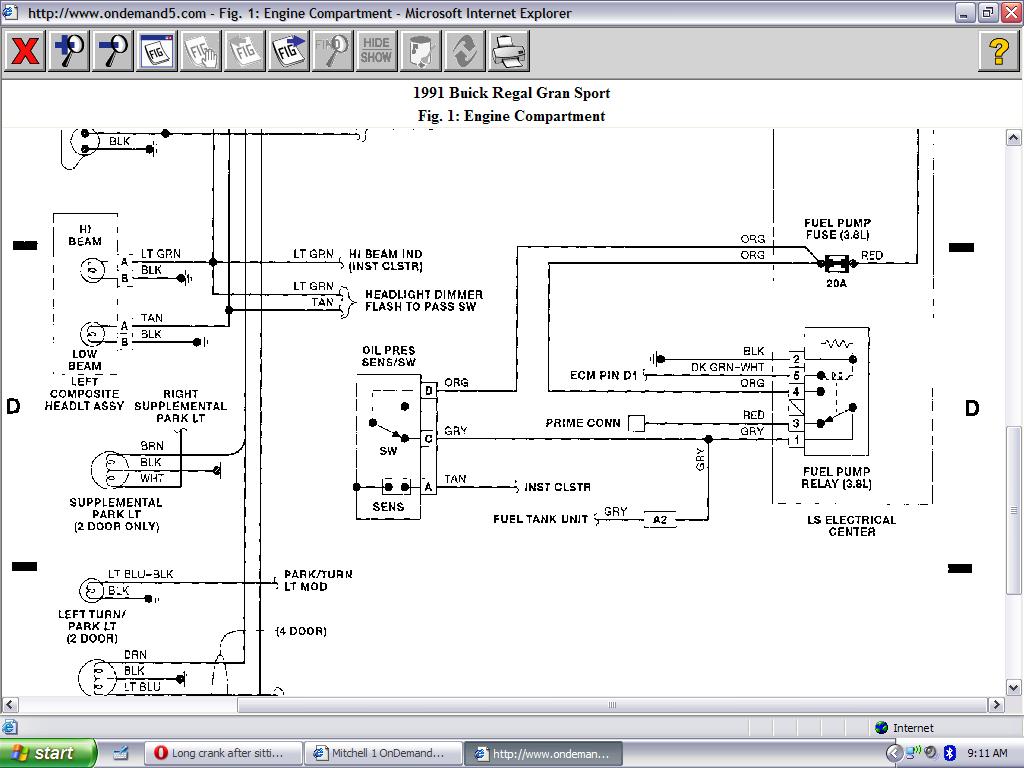Open help with the yellow question mark
Screen dimensions: 1024x768
pos(999,51)
